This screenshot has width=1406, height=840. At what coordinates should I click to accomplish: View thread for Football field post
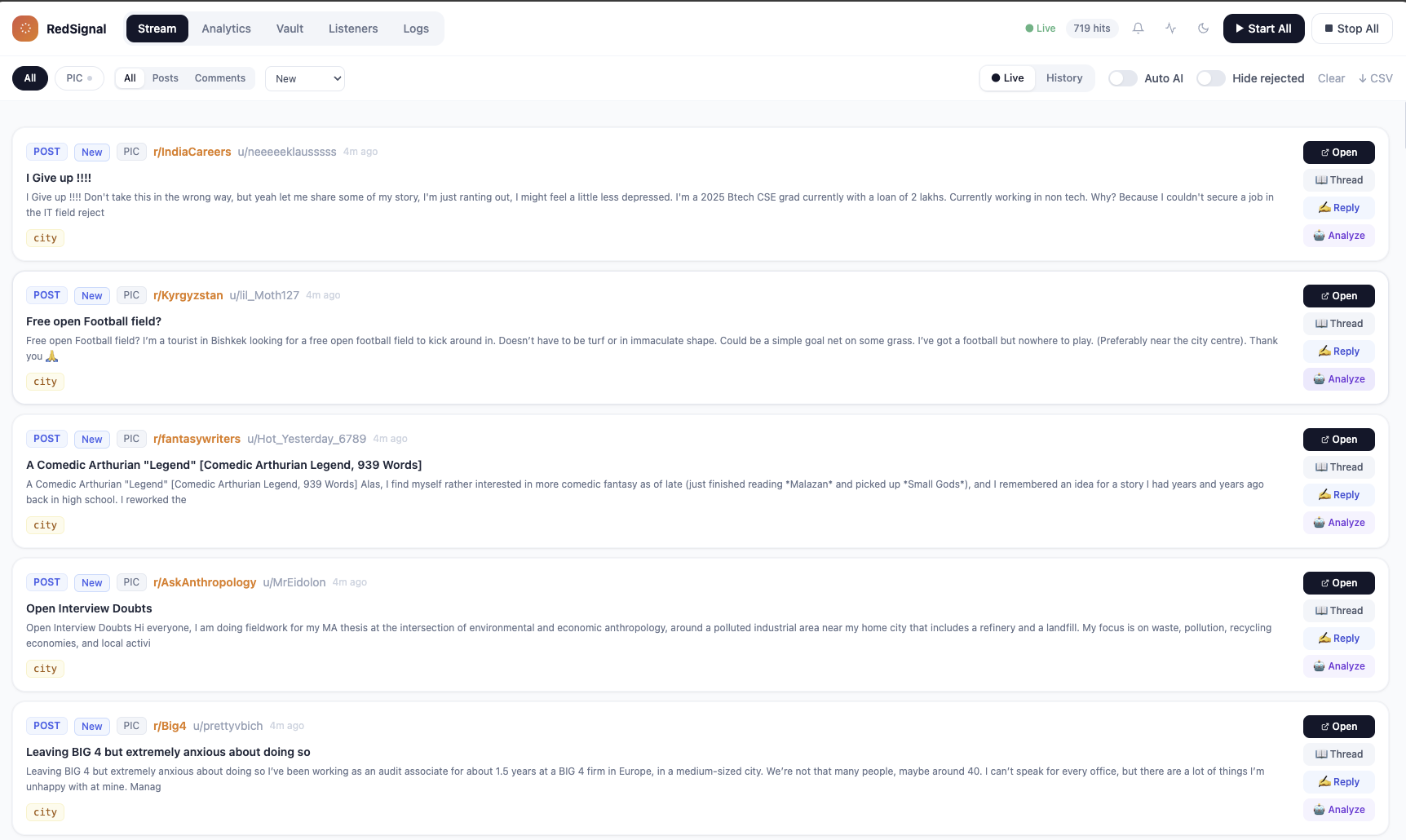click(x=1339, y=324)
